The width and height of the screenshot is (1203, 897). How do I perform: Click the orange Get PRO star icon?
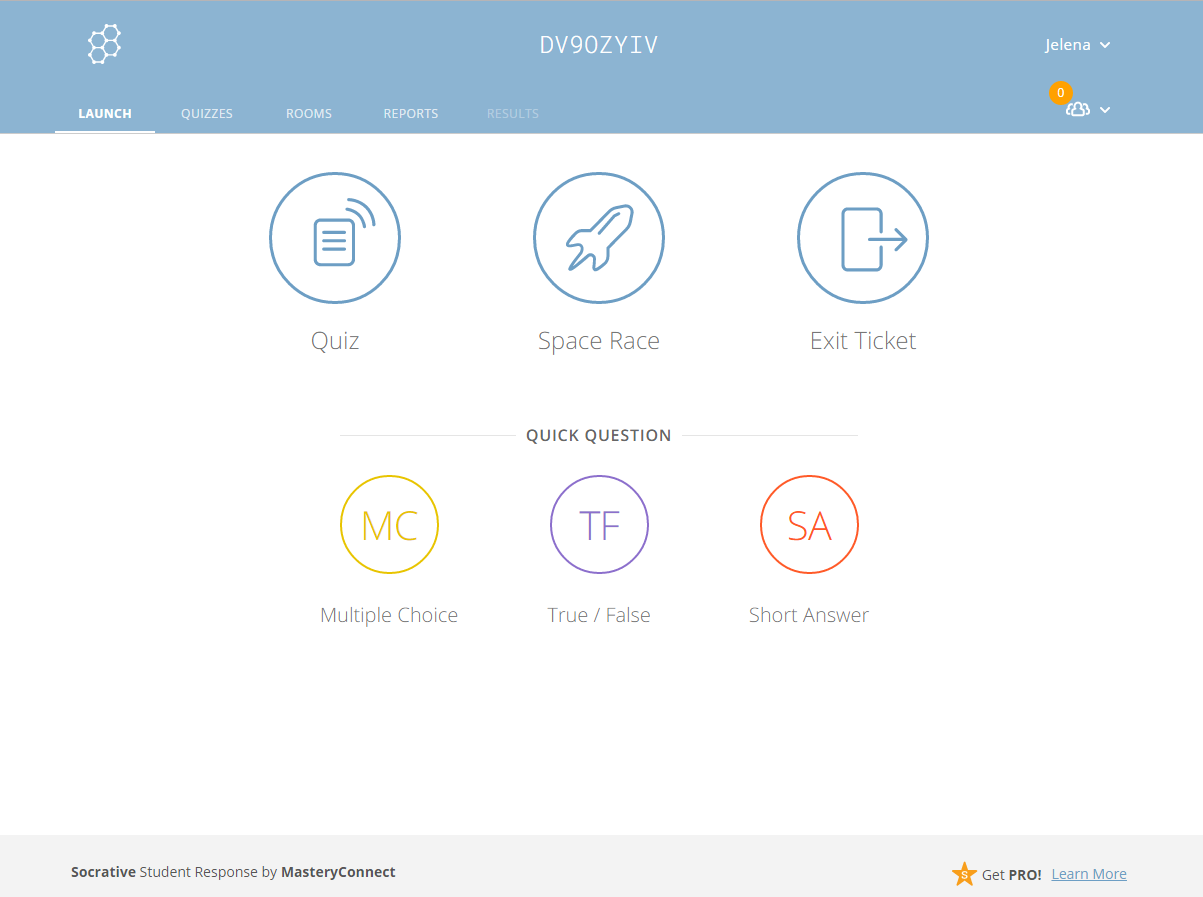point(963,874)
